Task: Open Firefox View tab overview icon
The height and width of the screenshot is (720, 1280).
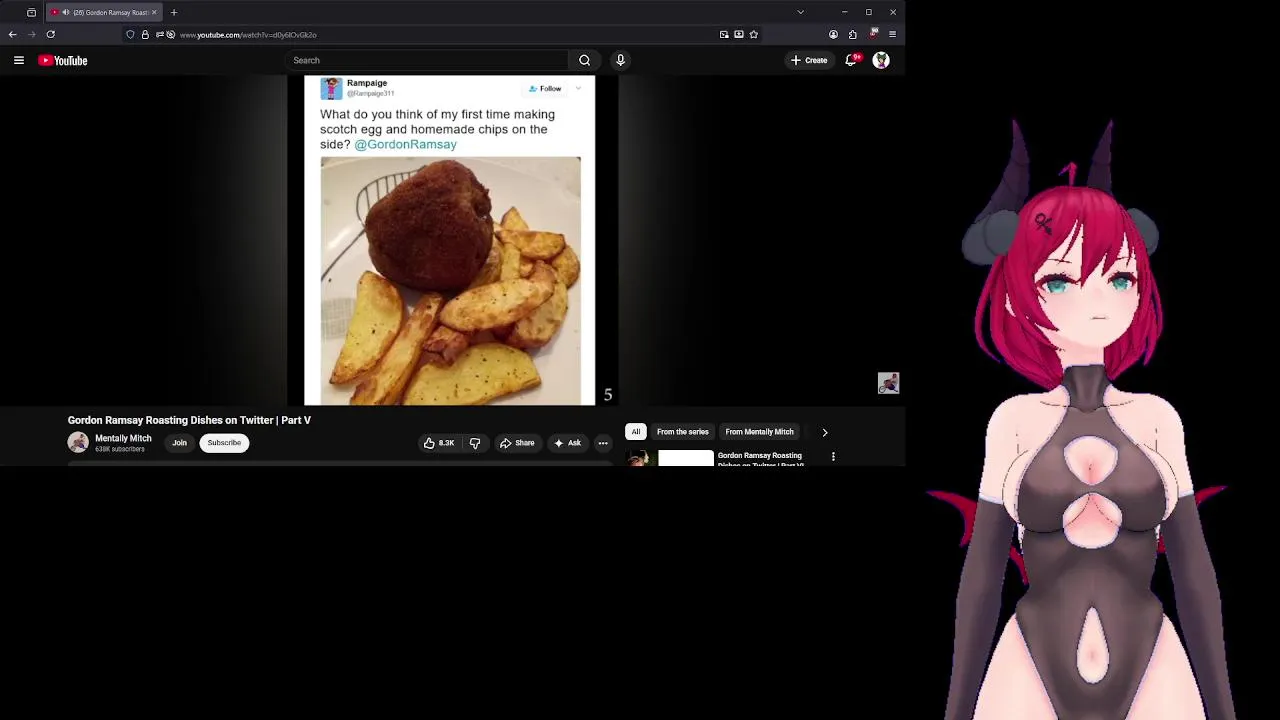Action: [31, 12]
